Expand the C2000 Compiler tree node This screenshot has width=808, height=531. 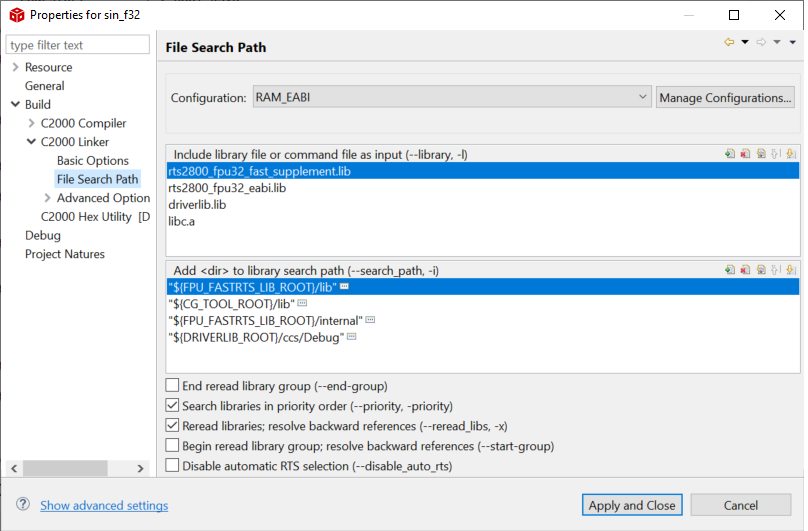coord(31,123)
